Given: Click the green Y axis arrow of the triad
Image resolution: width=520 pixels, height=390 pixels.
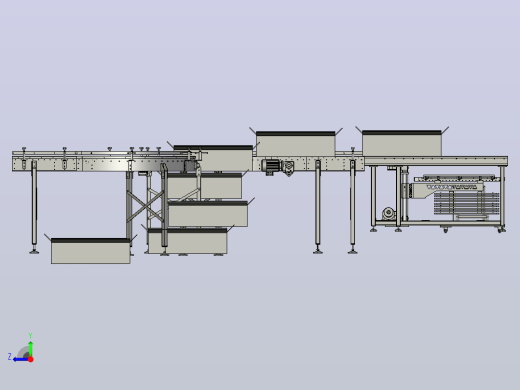Looking at the screenshot, I should pos(30,348).
